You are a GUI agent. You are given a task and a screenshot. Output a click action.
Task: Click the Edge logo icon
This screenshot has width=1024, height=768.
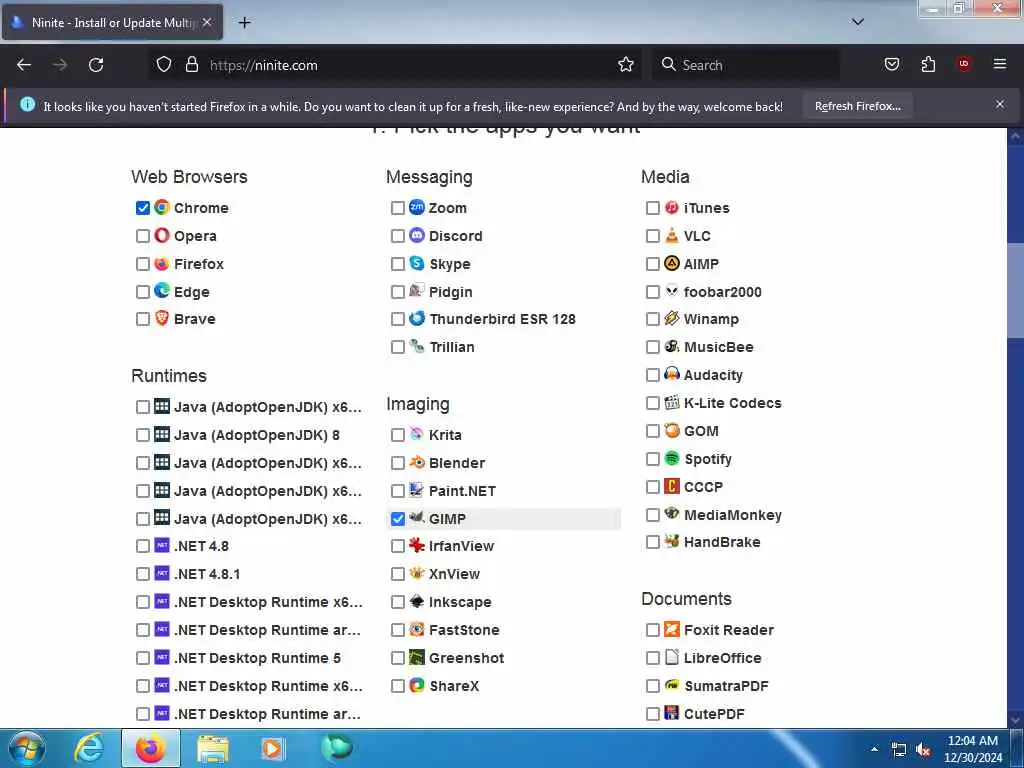[161, 291]
